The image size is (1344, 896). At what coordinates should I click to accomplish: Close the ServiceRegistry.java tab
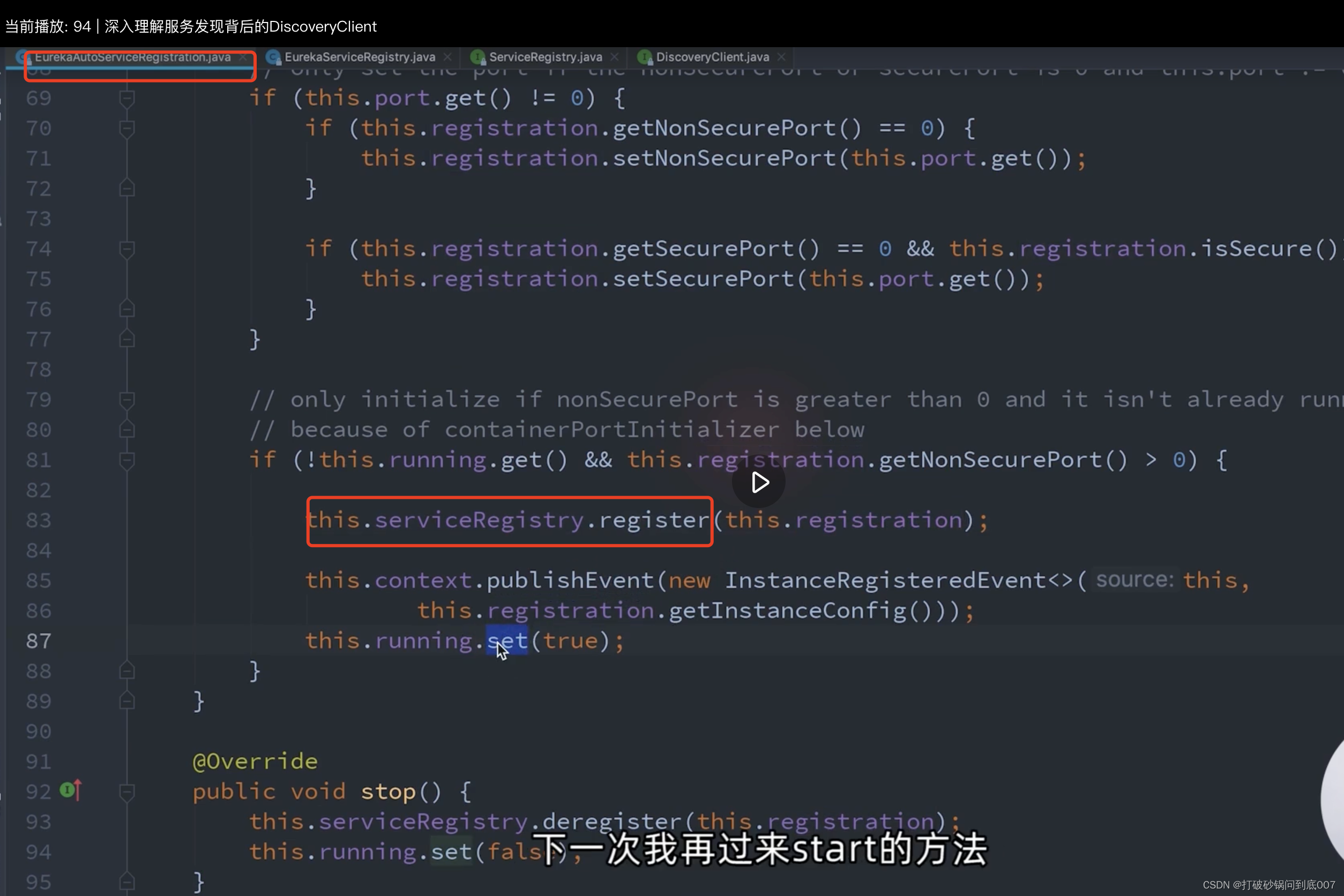click(x=614, y=57)
